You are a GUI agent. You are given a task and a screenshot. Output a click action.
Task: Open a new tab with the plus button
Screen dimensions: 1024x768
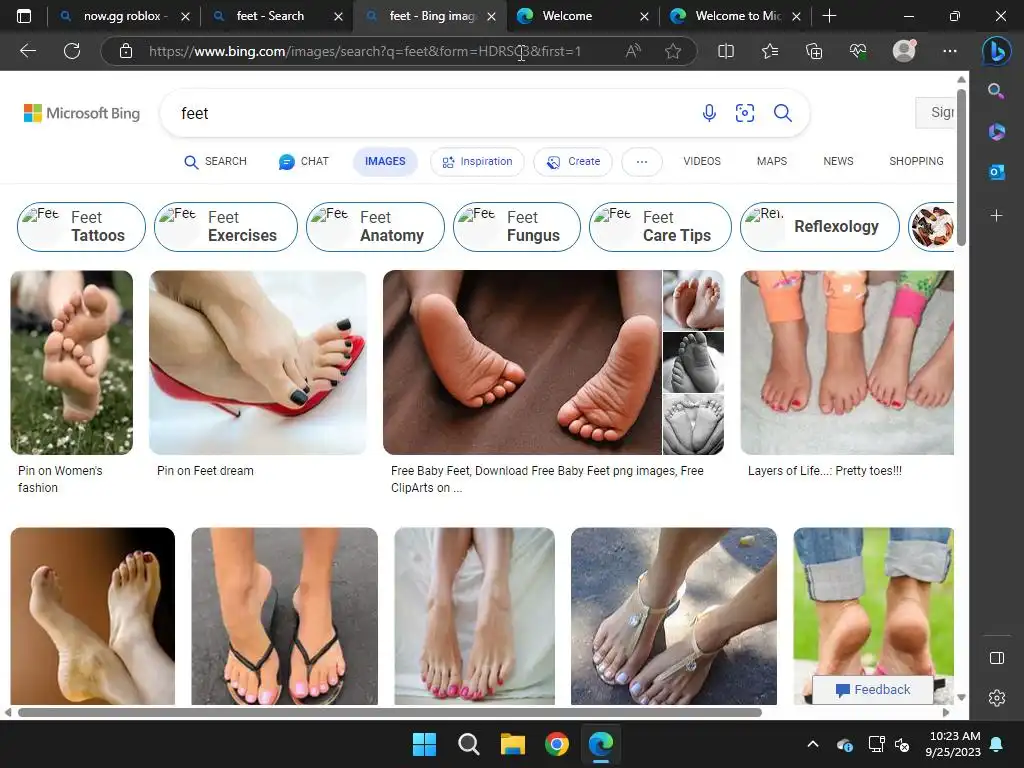coord(829,16)
